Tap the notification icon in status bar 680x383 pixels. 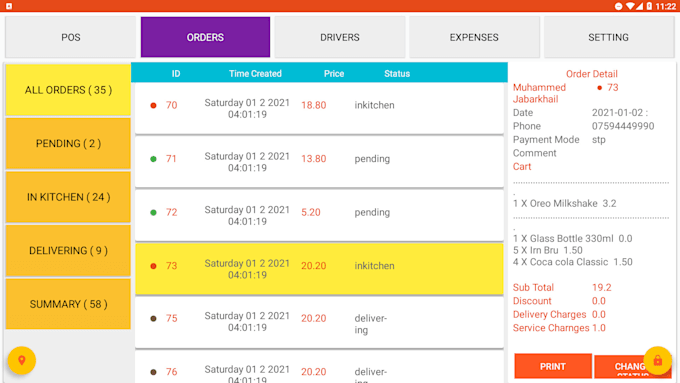point(9,6)
